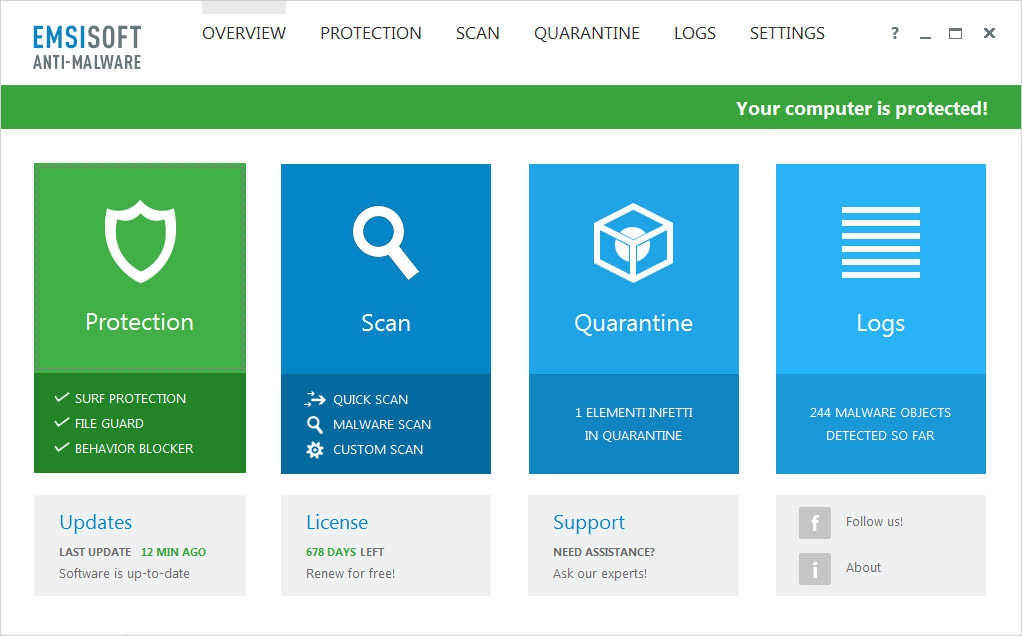This screenshot has width=1022, height=636.
Task: Start a Quick Scan
Action: 371,399
